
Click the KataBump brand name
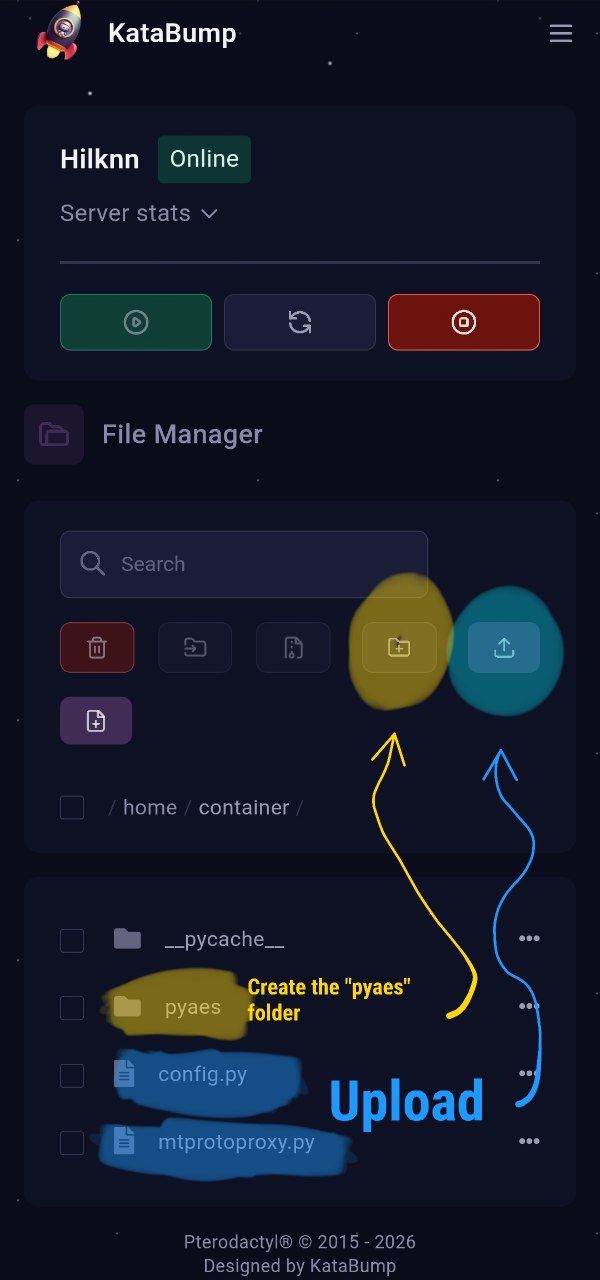[172, 33]
